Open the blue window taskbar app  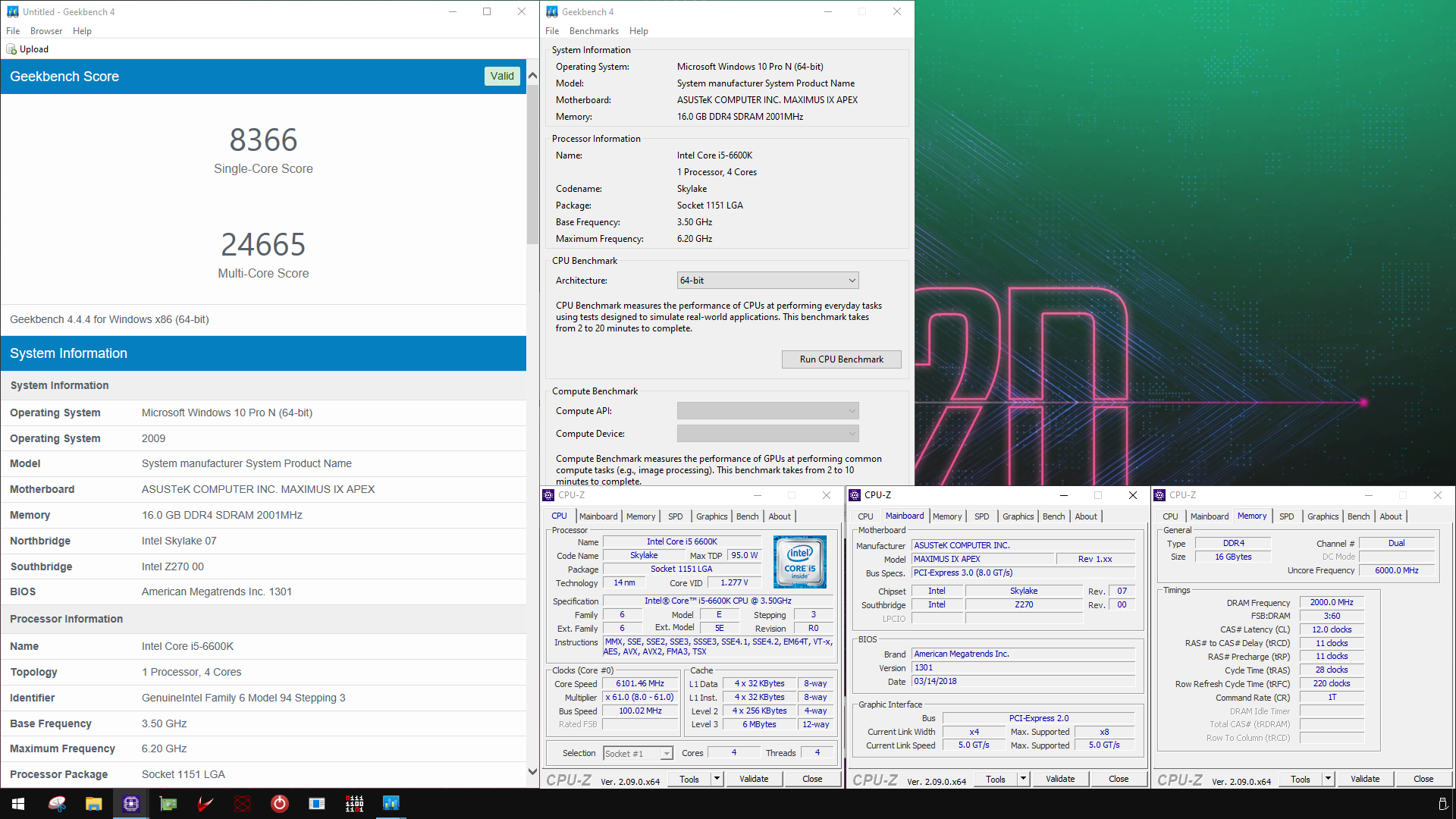[317, 804]
